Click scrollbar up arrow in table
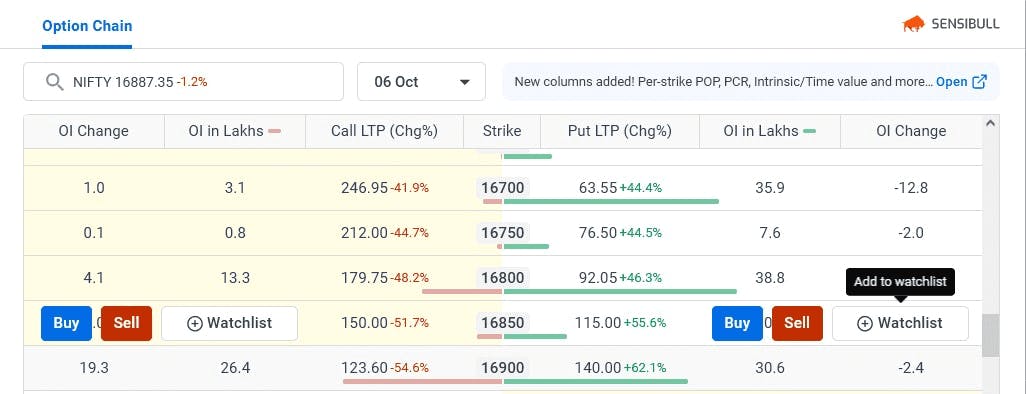 pos(990,123)
